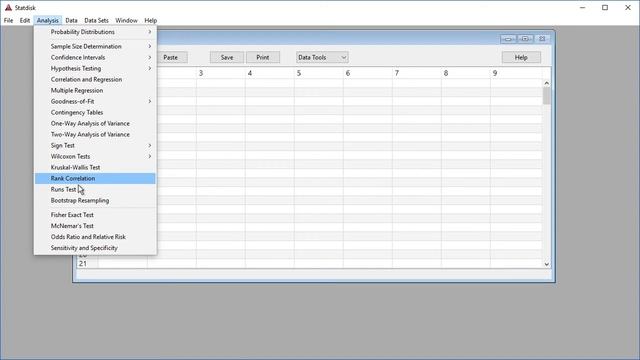Viewport: 640px width, 360px height.
Task: Select Two-Way Analysis of Variance
Action: click(95, 134)
